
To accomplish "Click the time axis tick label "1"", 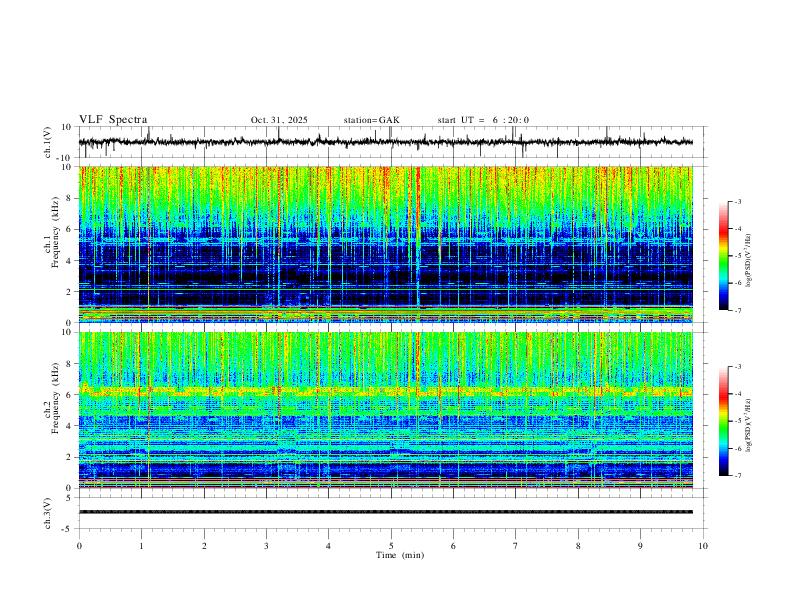I will pyautogui.click(x=141, y=546).
